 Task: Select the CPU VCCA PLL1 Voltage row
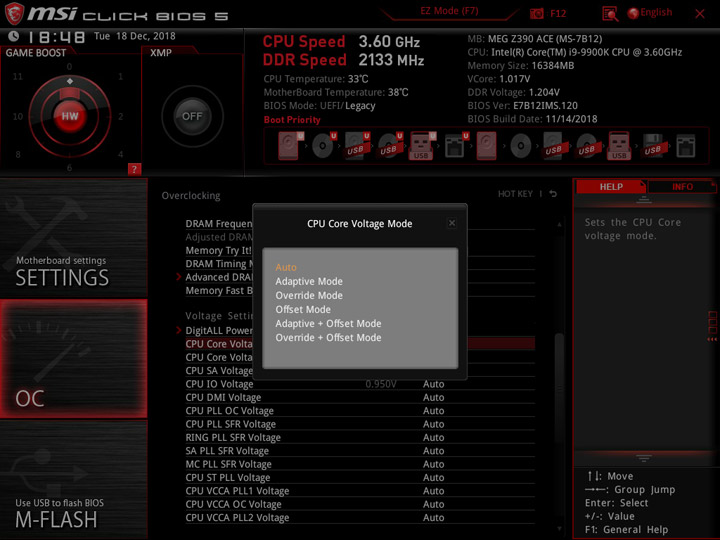(360, 491)
